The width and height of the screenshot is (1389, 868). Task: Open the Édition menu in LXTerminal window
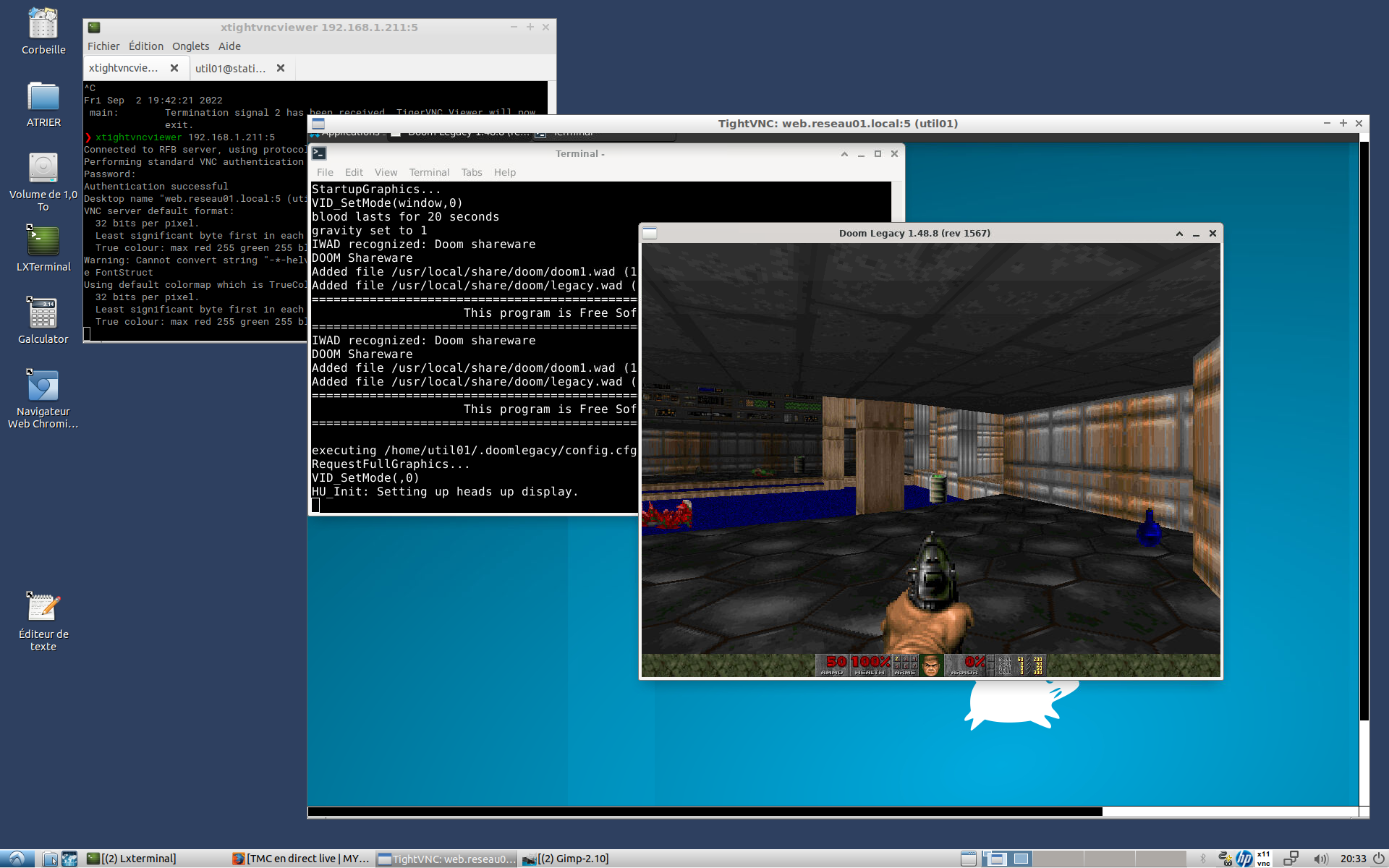[x=146, y=46]
